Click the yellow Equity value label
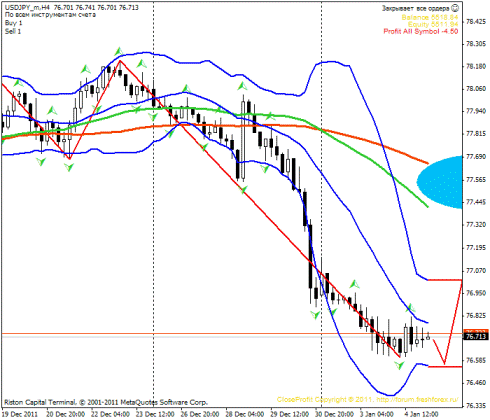490x420 pixels. coord(433,24)
